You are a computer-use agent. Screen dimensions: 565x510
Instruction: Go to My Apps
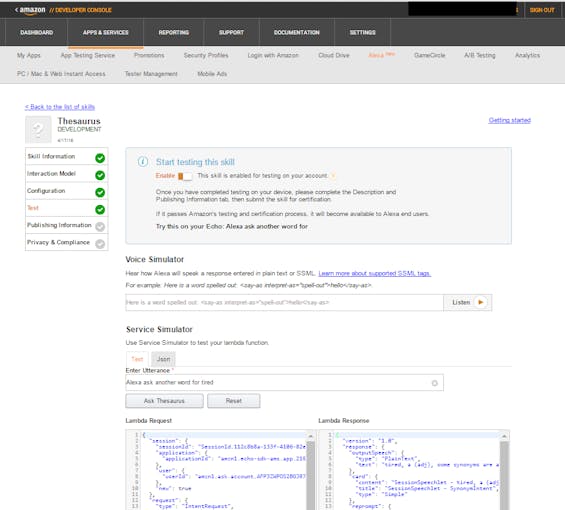(x=29, y=55)
